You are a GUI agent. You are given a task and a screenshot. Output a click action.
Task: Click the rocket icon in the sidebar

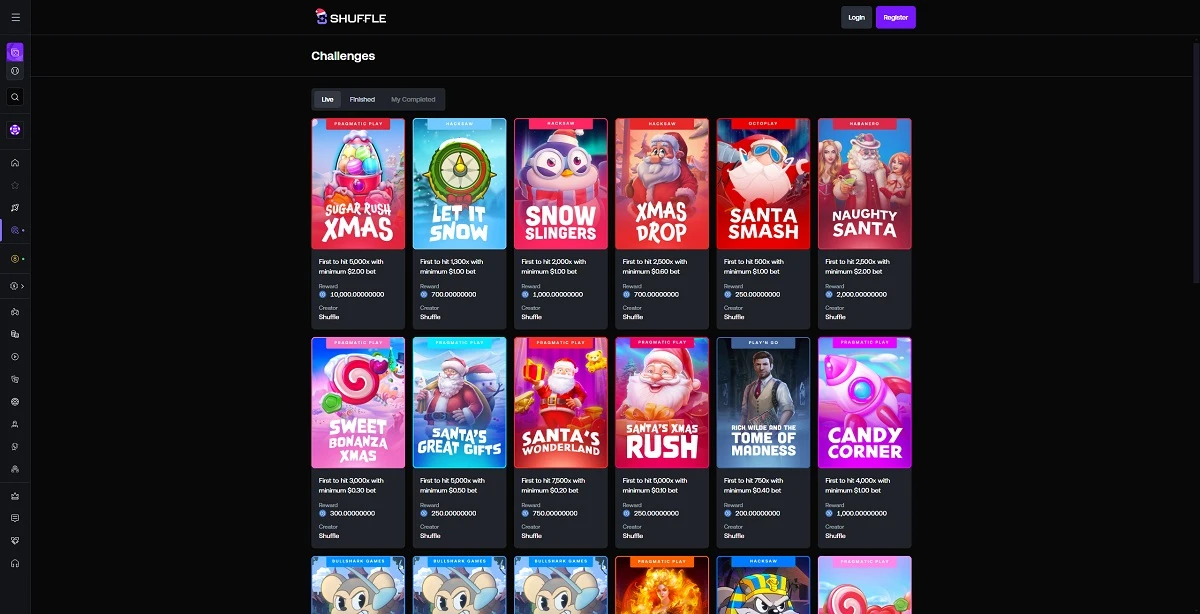coord(15,208)
